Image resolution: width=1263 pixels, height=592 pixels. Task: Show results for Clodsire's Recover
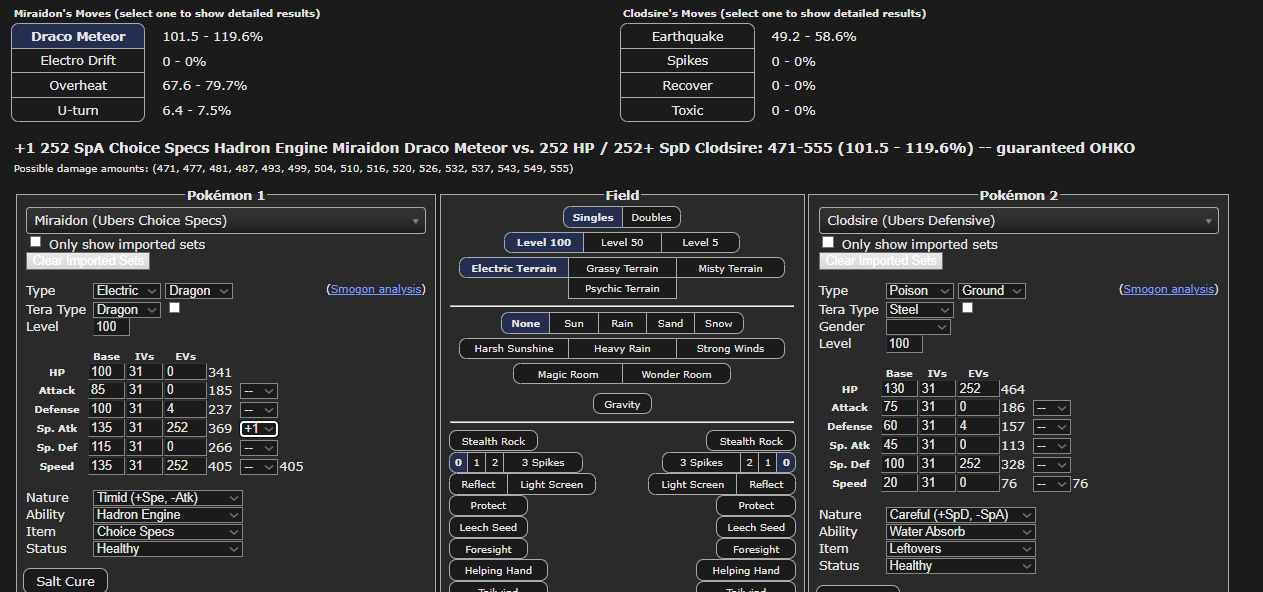[x=688, y=86]
